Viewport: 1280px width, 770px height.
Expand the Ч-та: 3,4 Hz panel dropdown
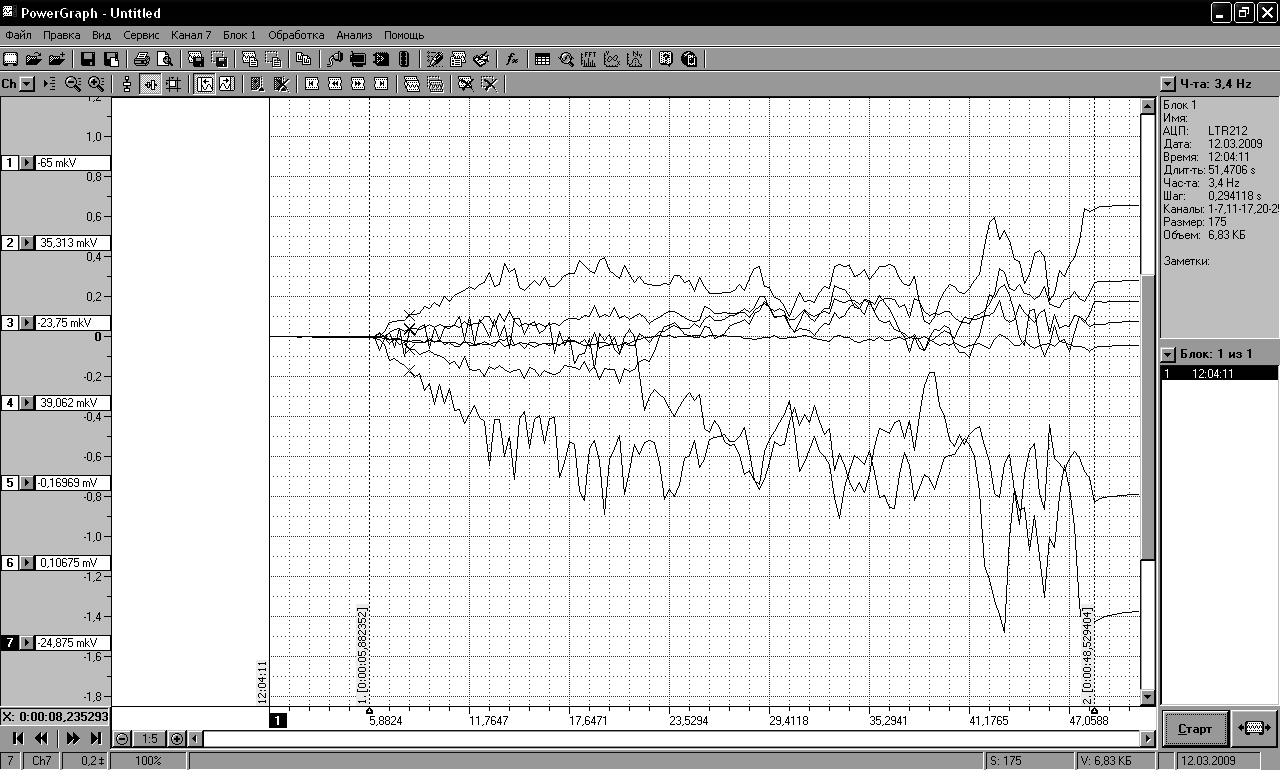[1168, 84]
